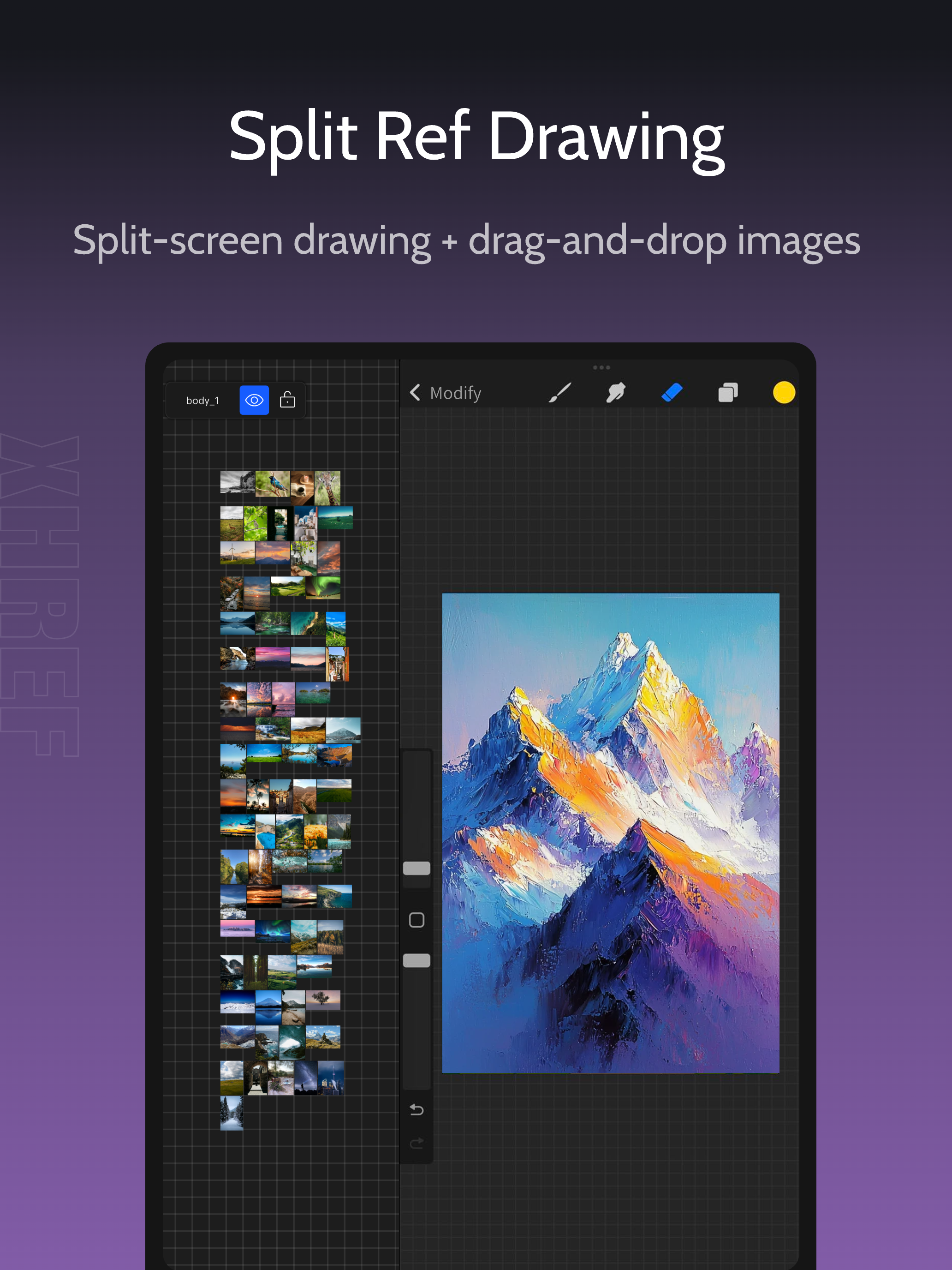Select the snowy forest road thumbnail
Viewport: 952px width, 1270px height.
pos(232,1113)
